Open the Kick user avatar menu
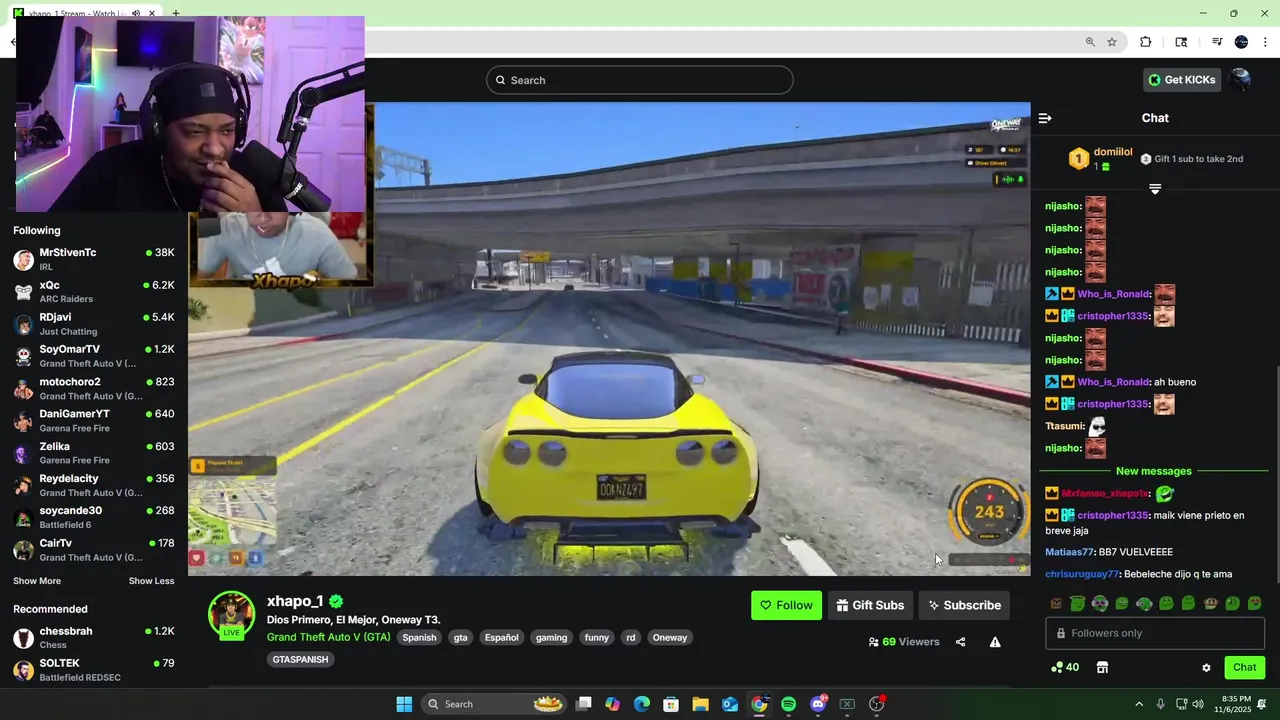1280x720 pixels. pos(1240,80)
